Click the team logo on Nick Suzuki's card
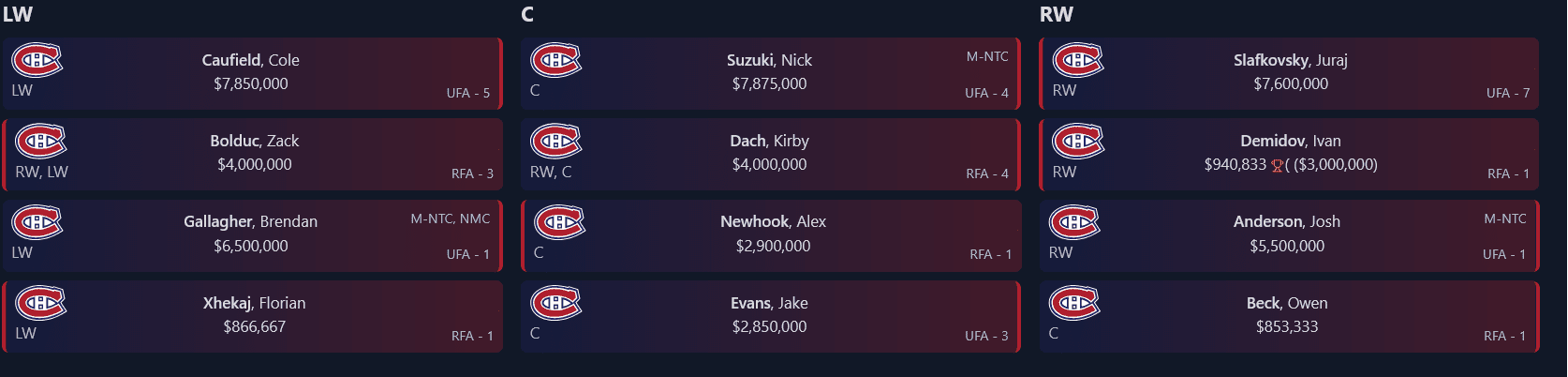Screen dimensions: 1568x377 (x=555, y=60)
